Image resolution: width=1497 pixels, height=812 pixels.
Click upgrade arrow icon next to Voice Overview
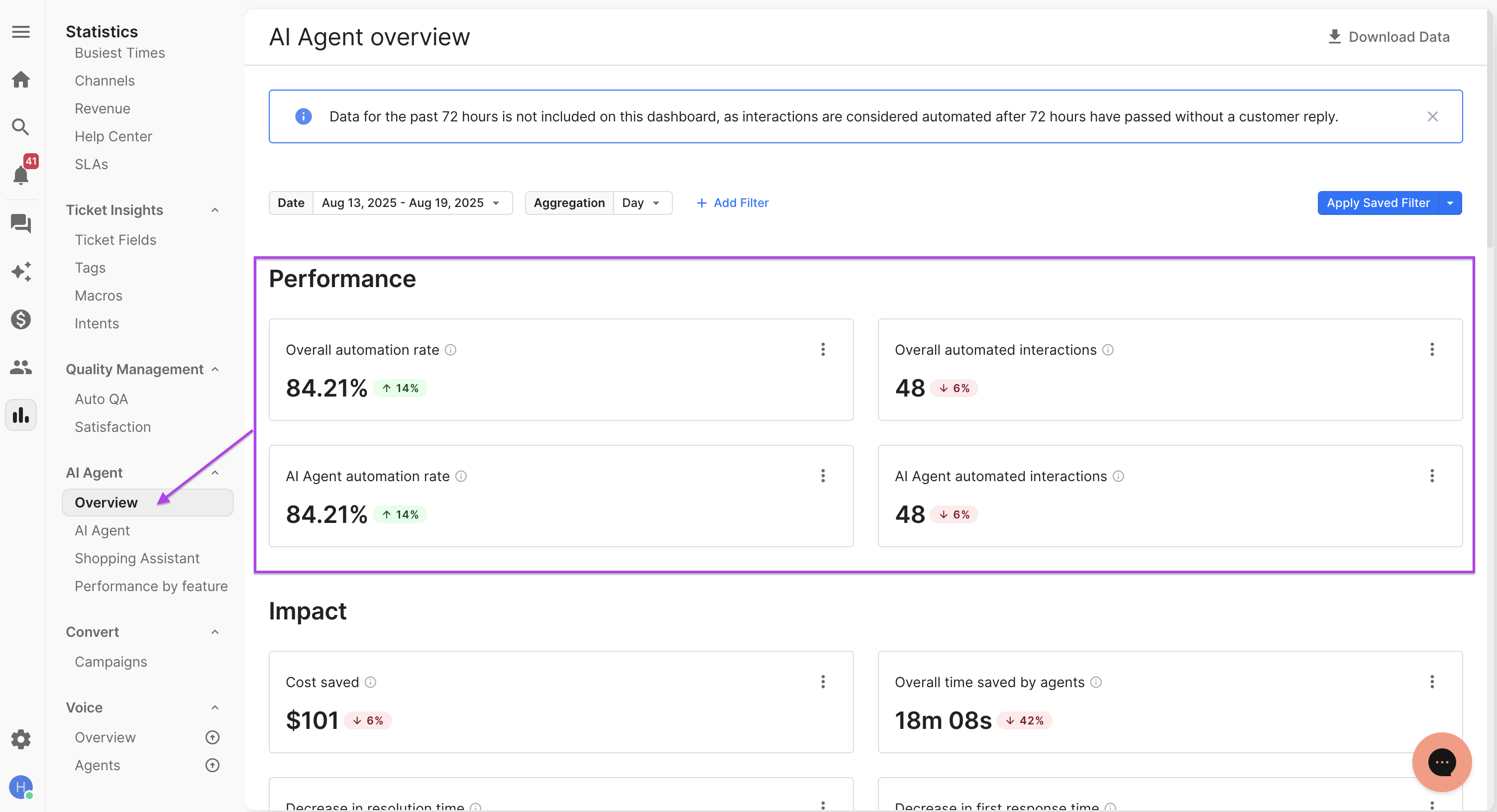pyautogui.click(x=213, y=737)
